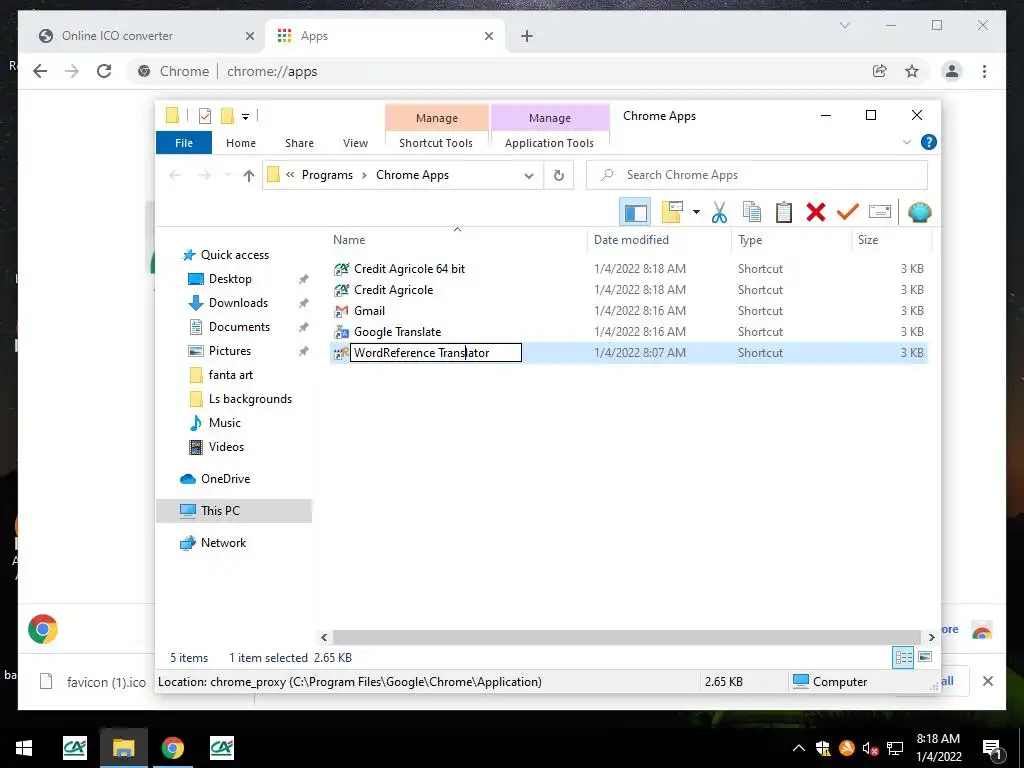Open a new Chrome tab
Image resolution: width=1024 pixels, height=768 pixels.
click(527, 36)
